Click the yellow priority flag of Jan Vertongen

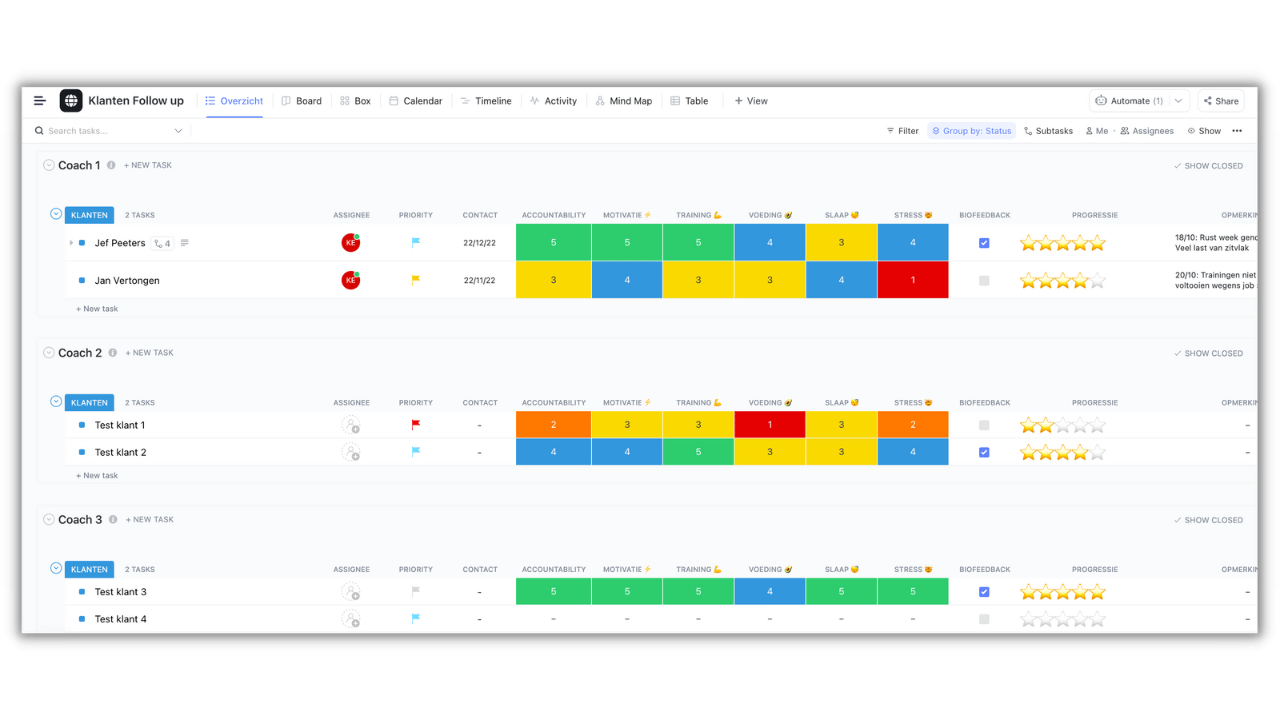point(416,281)
